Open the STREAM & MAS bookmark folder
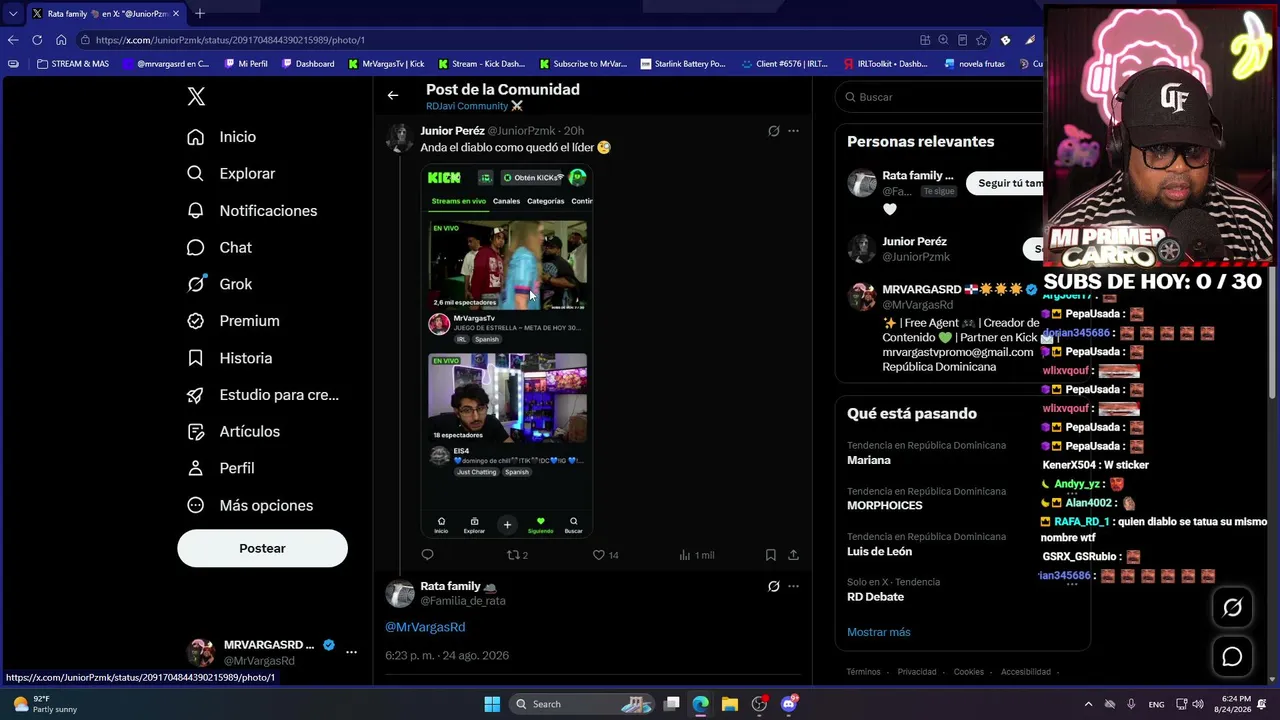 click(x=72, y=64)
